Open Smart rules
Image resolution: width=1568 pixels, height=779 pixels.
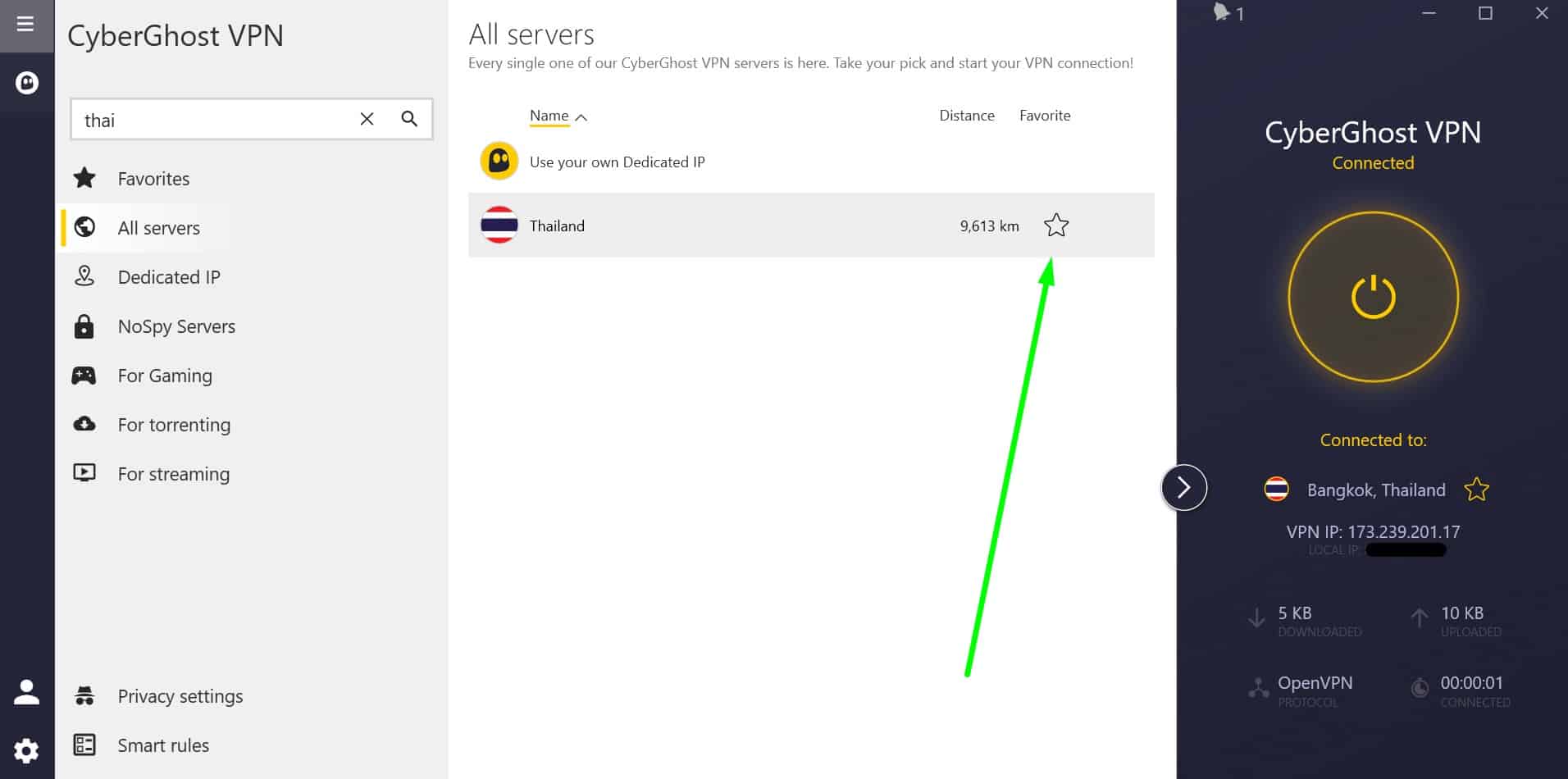pos(163,745)
